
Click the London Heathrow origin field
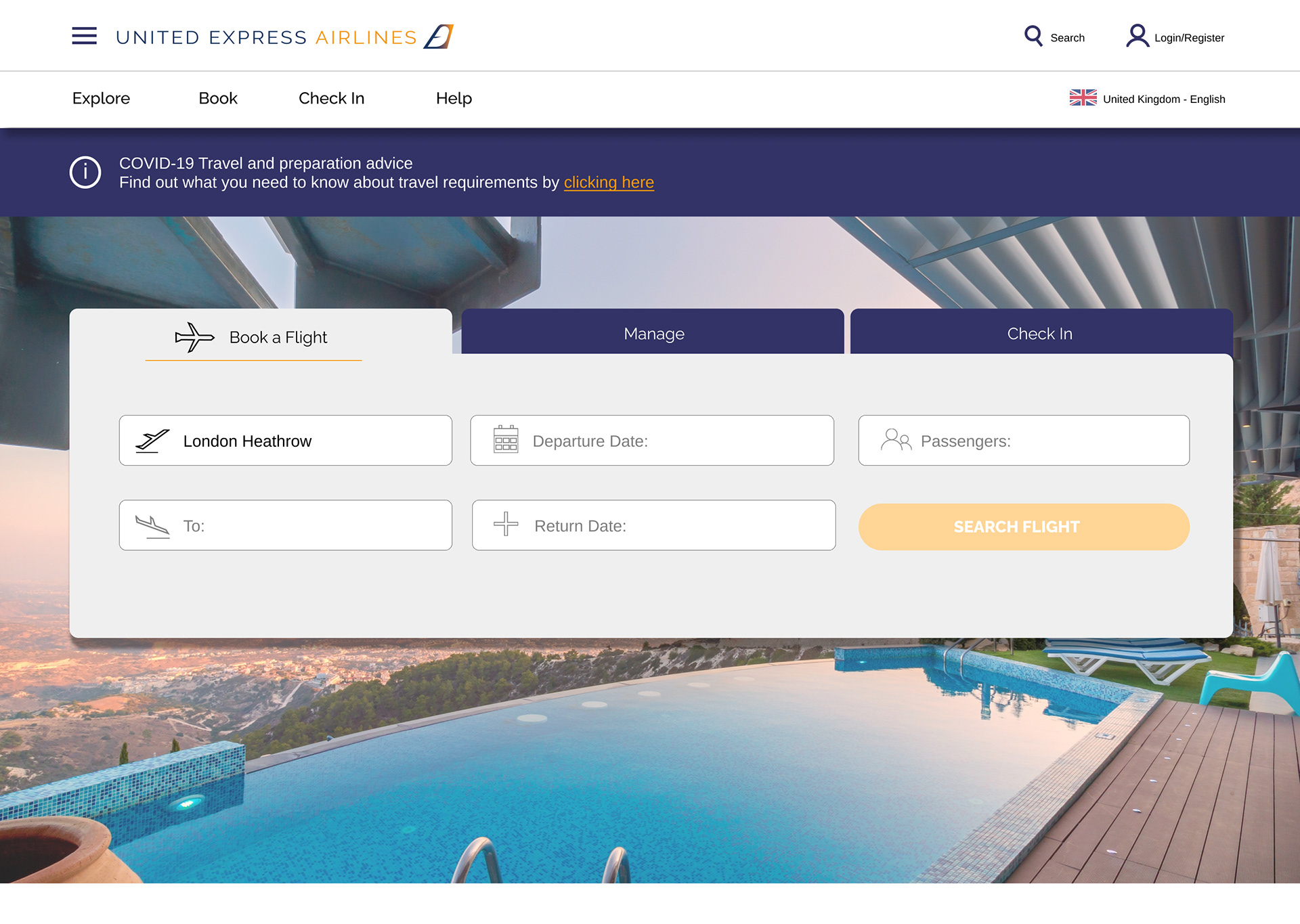click(x=286, y=441)
